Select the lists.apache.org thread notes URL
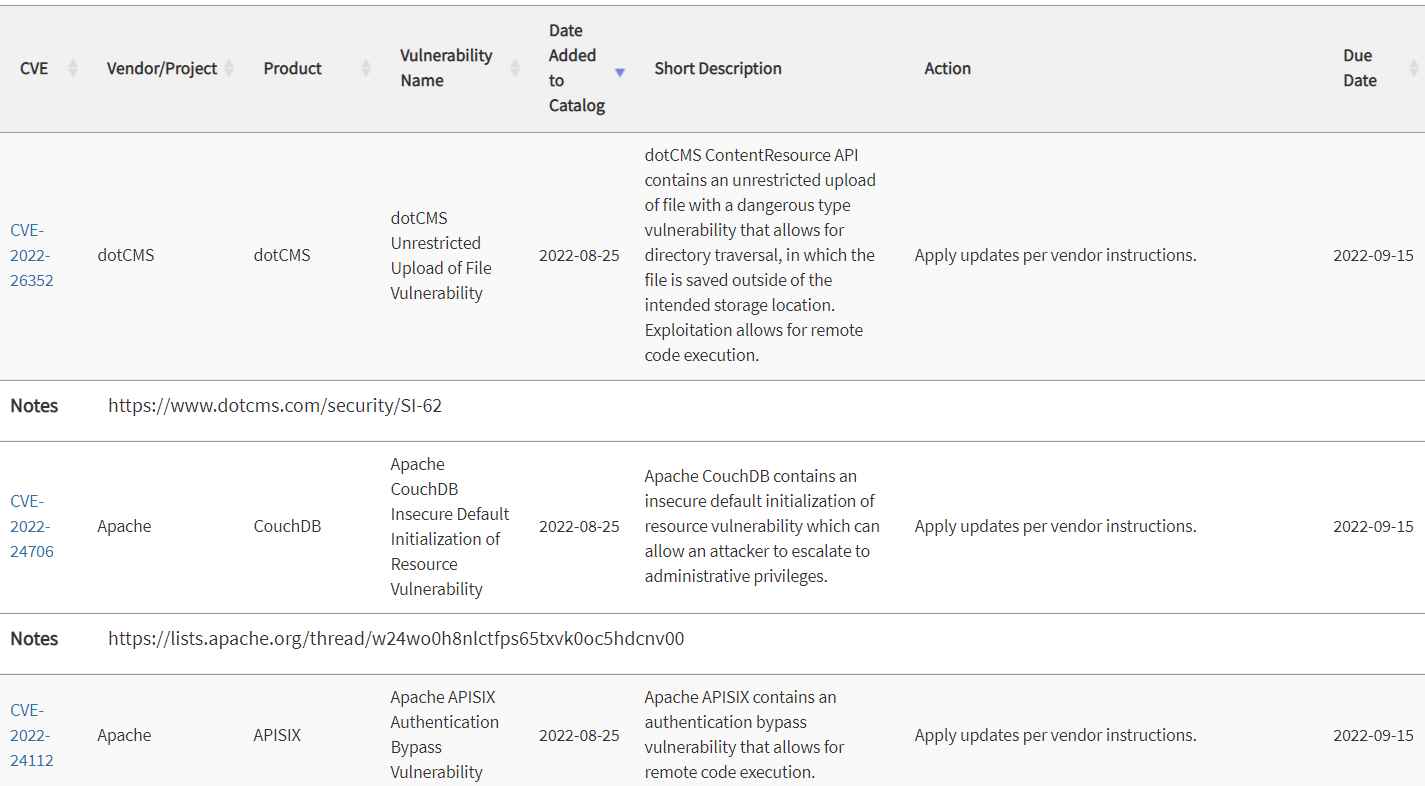Screen dimensions: 1425x786 click(x=396, y=638)
